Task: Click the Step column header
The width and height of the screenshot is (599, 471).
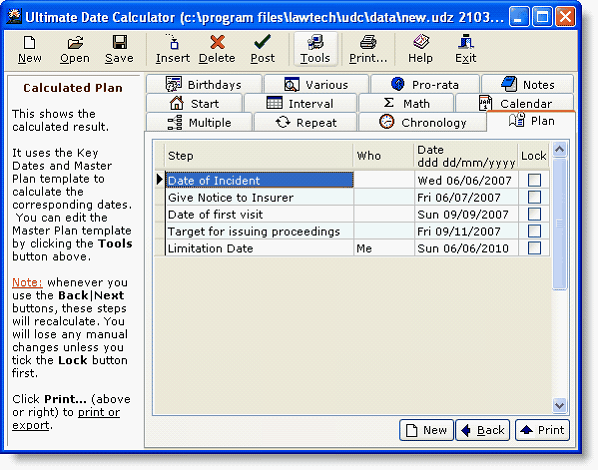Action: click(259, 156)
